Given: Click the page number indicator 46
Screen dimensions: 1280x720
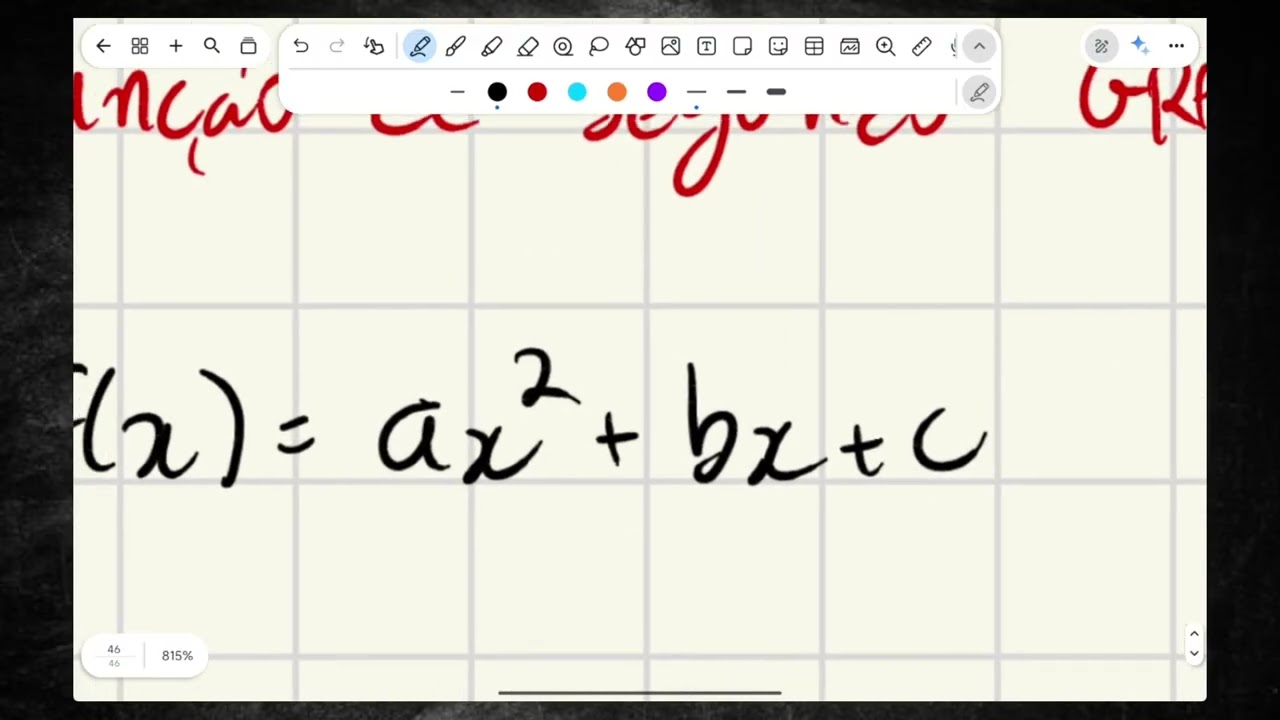Looking at the screenshot, I should 114,656.
